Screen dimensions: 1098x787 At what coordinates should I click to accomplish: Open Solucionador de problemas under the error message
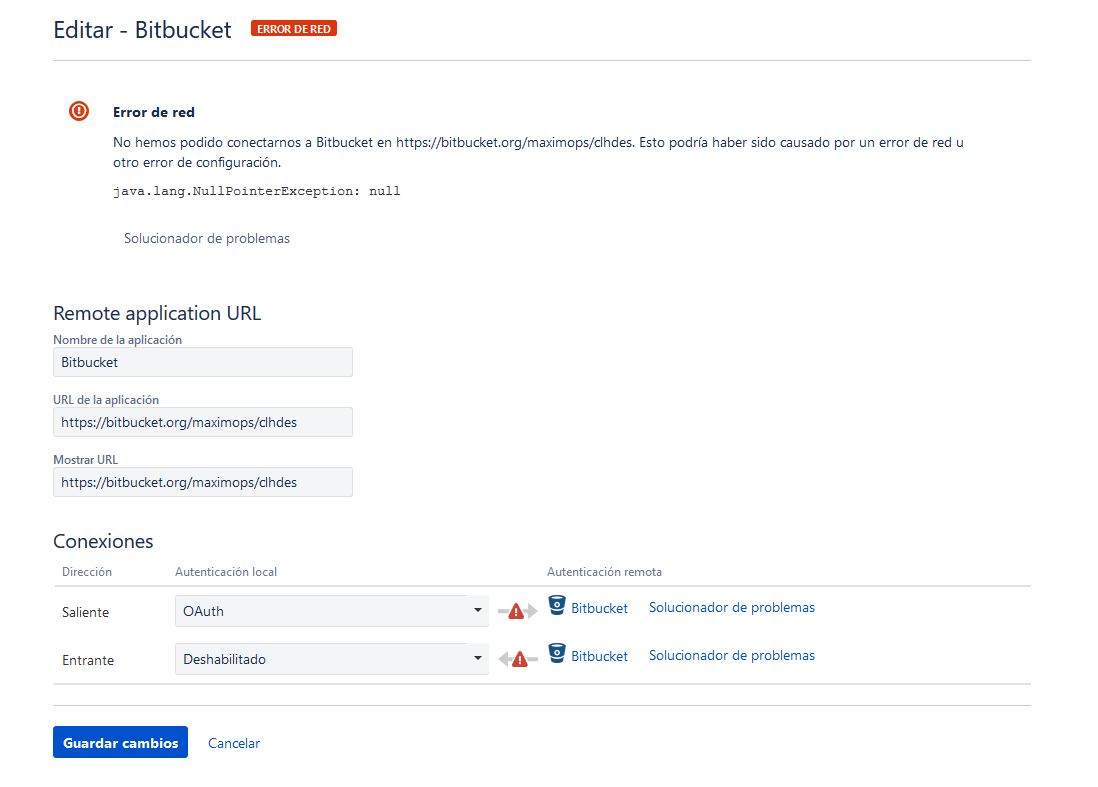click(207, 239)
